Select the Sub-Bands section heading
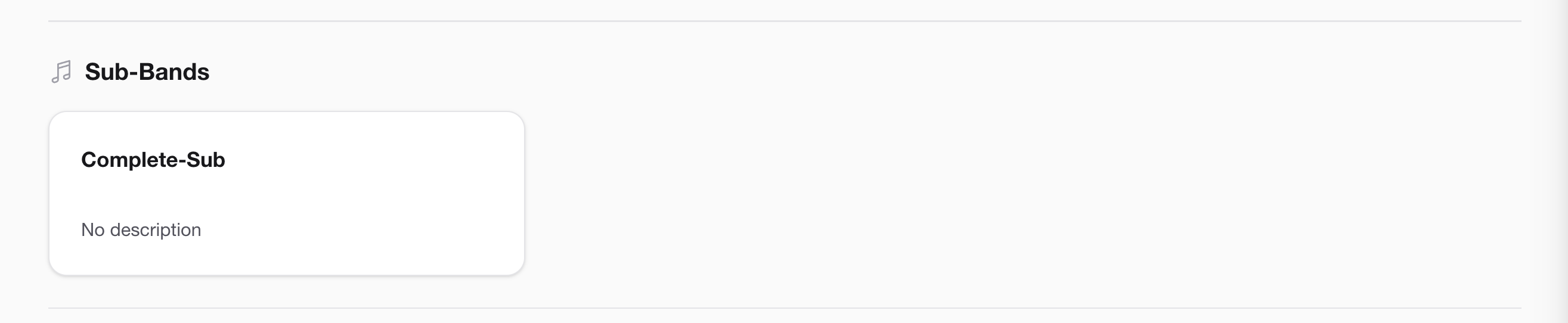 pyautogui.click(x=147, y=72)
